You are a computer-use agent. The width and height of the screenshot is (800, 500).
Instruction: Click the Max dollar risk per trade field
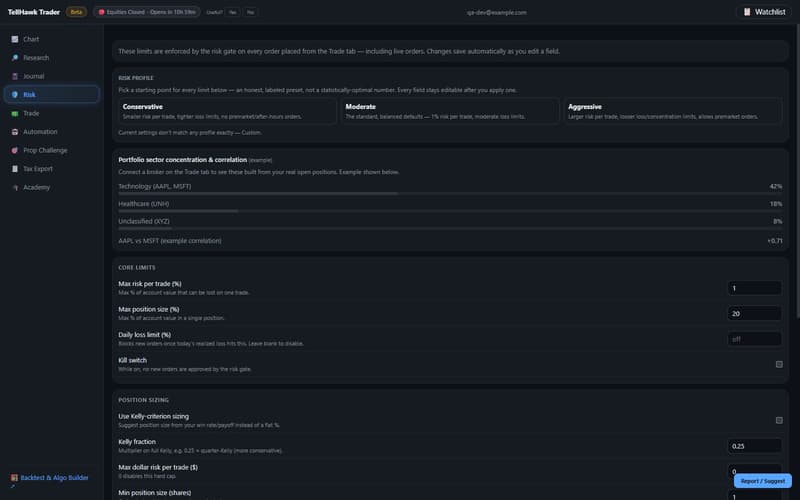(x=755, y=471)
